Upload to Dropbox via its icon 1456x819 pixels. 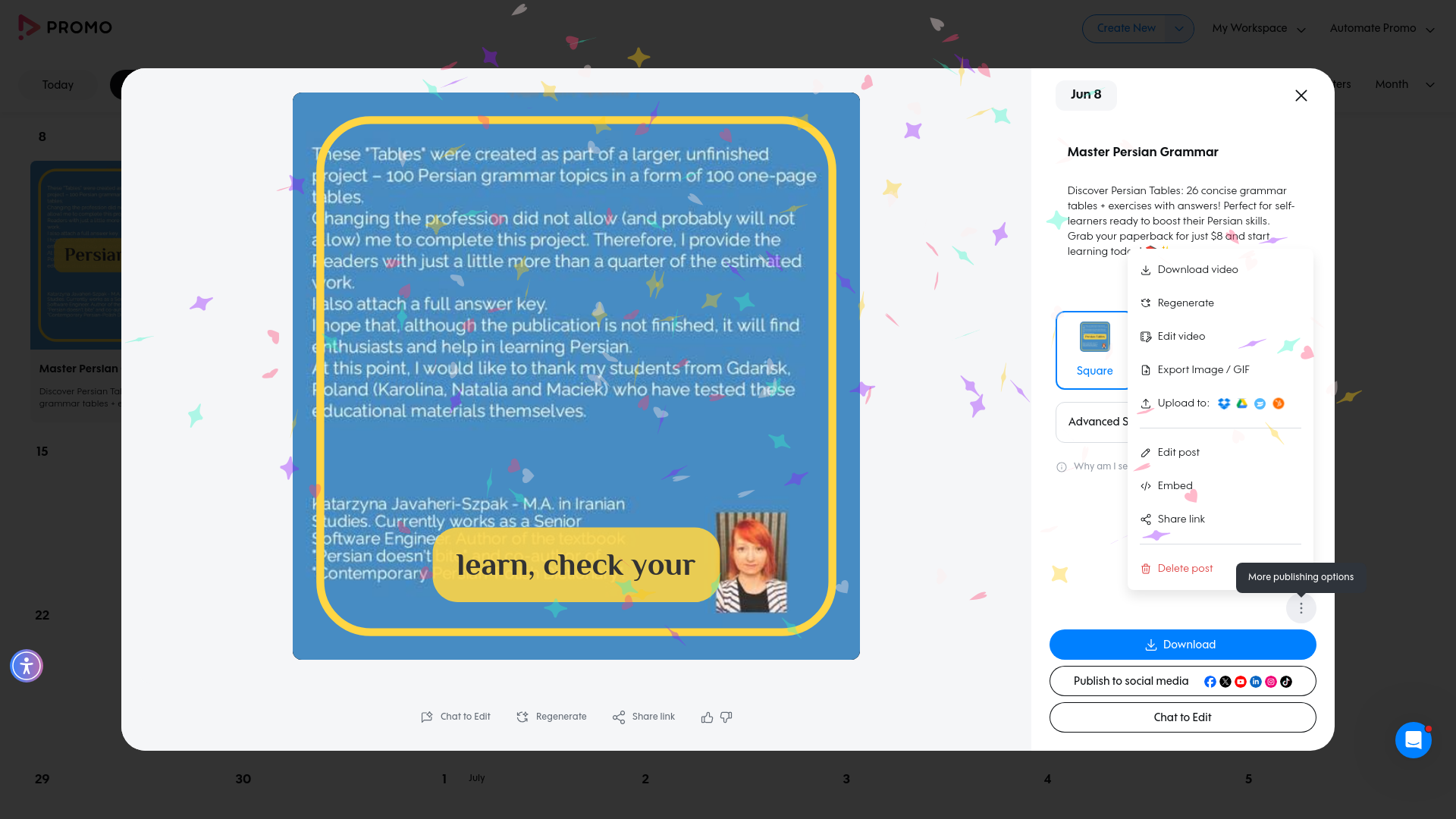coord(1224,403)
